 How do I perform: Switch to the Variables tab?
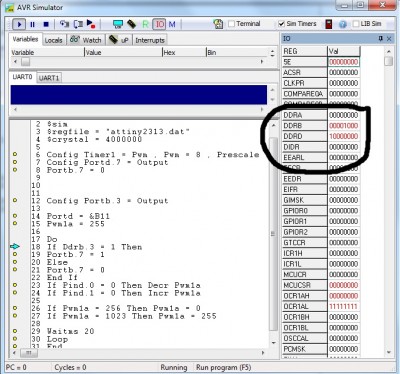(x=25, y=39)
